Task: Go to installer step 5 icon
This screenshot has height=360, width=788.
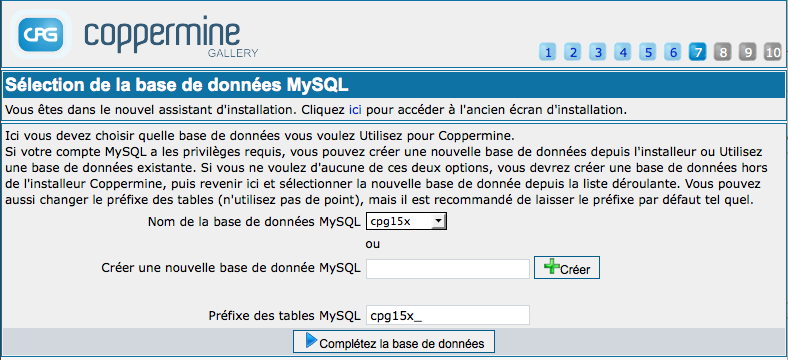Action: coord(648,52)
